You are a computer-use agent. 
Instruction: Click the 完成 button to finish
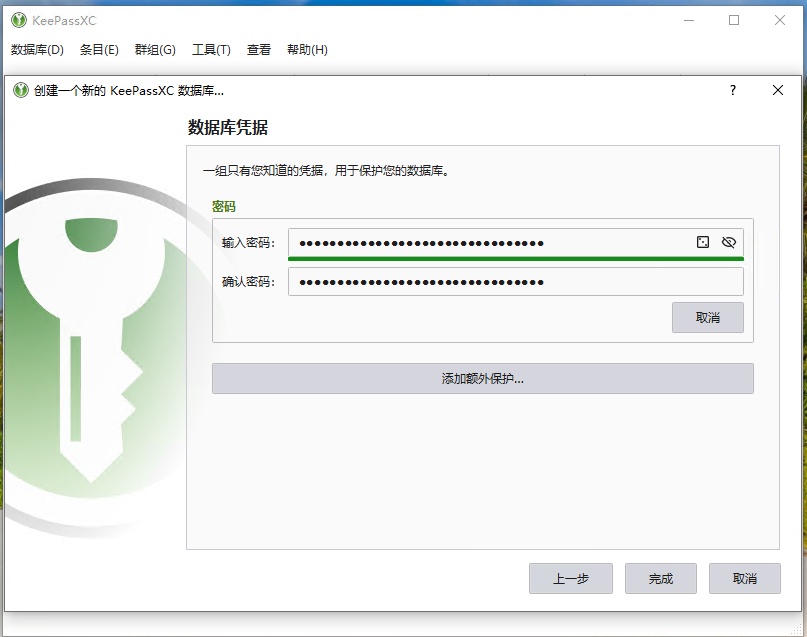(660, 578)
